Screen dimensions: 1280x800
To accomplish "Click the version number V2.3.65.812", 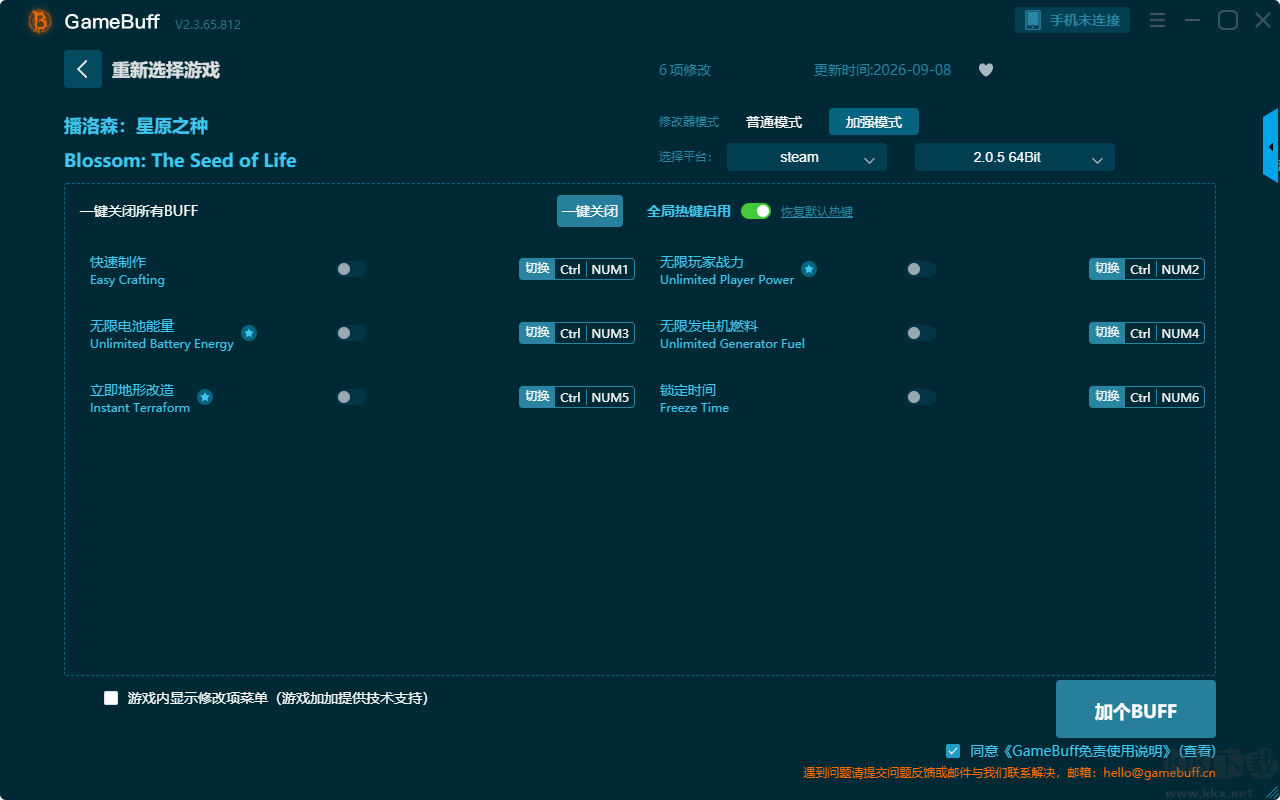I will click(208, 24).
